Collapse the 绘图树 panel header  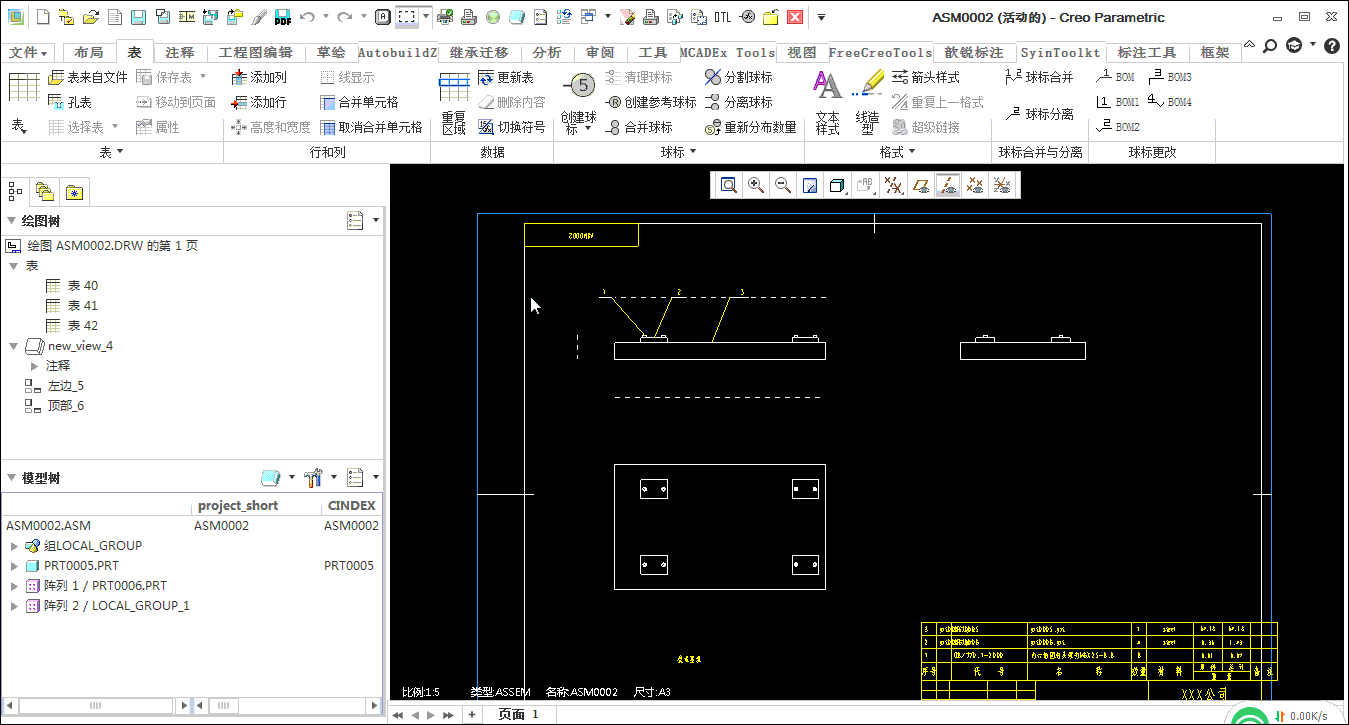click(11, 221)
